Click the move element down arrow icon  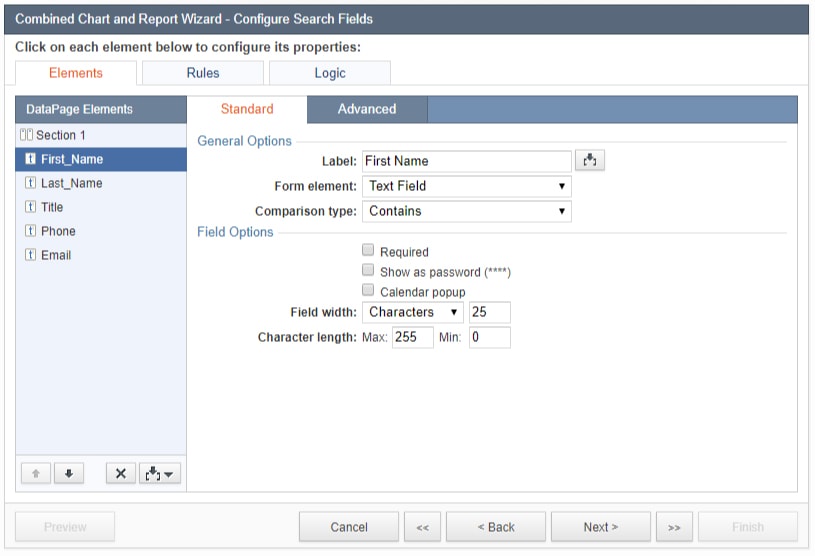point(68,474)
